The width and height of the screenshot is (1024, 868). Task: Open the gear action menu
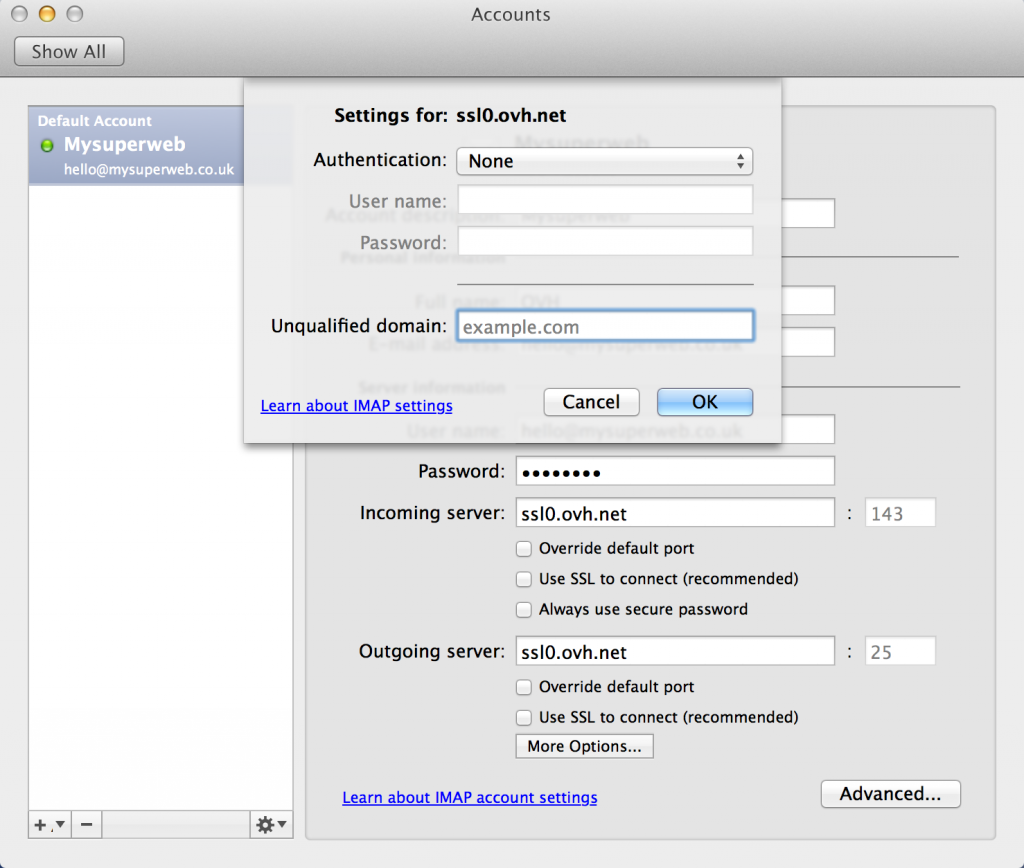point(271,824)
